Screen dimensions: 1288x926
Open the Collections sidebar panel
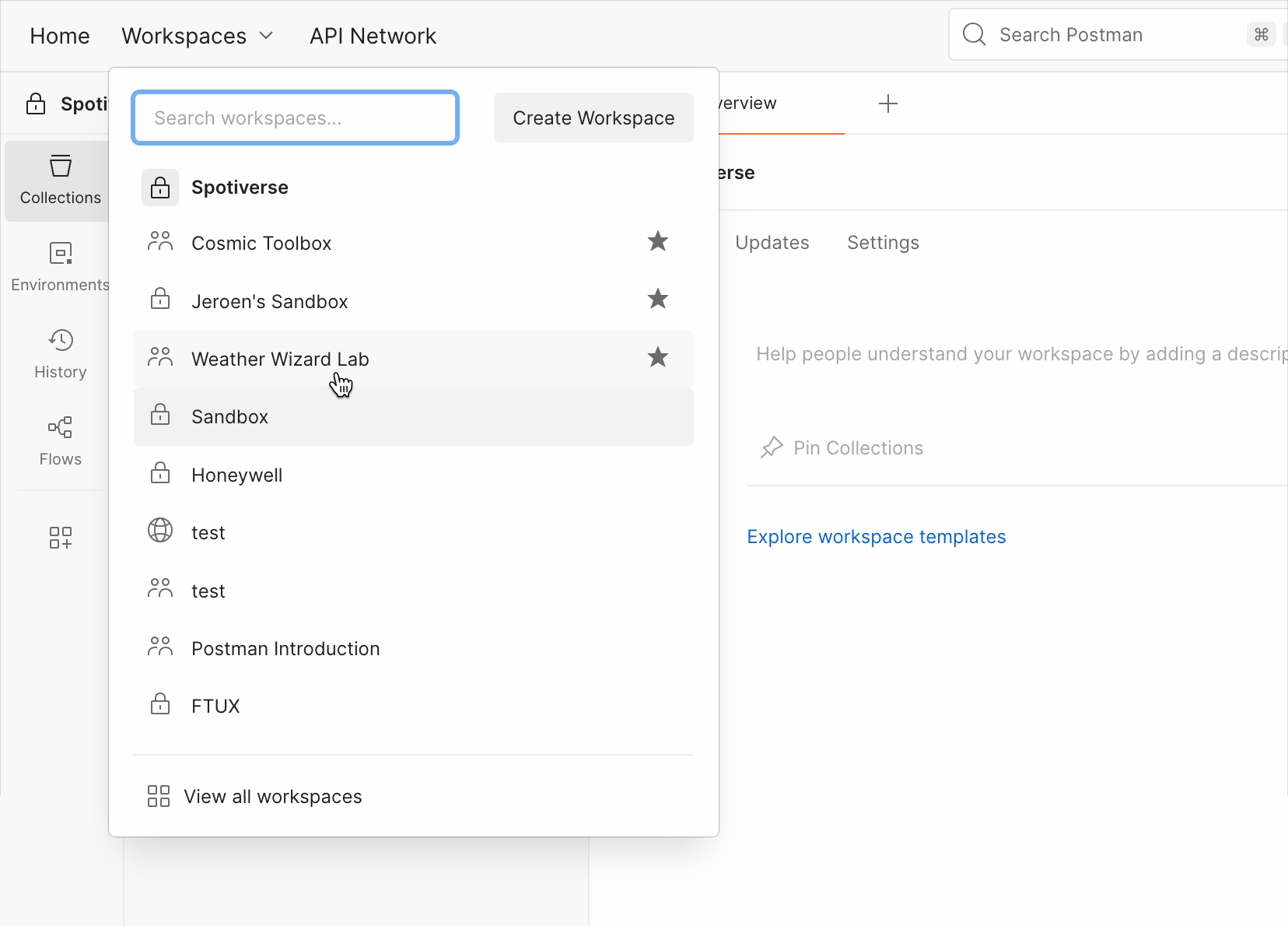tap(60, 181)
